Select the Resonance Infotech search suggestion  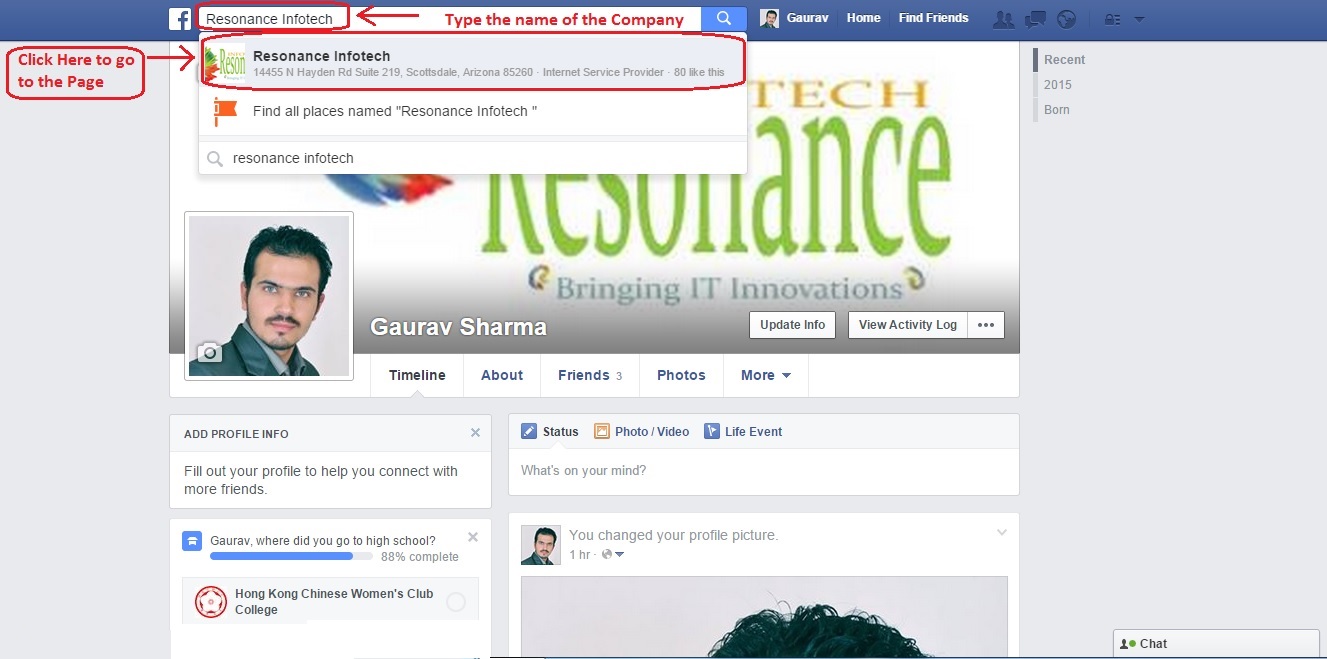(x=473, y=64)
